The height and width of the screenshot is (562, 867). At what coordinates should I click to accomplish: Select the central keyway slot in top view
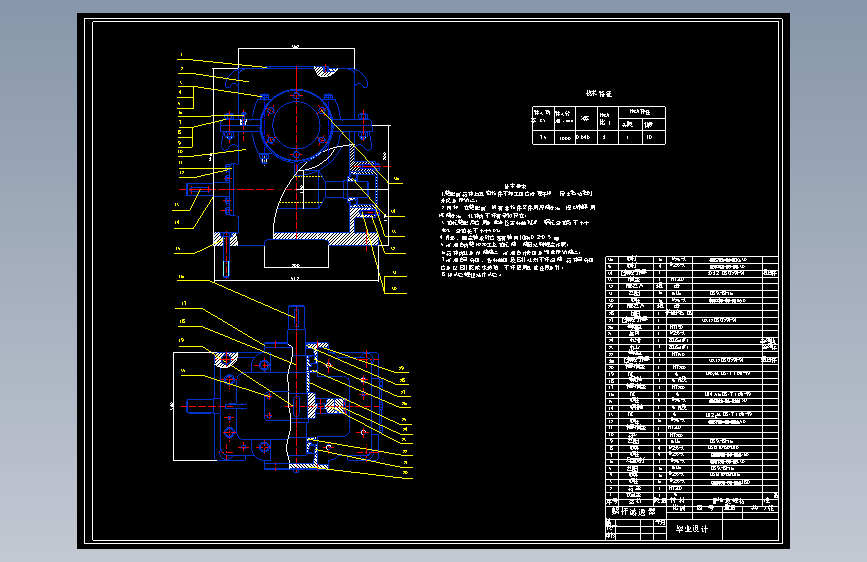pyautogui.click(x=297, y=406)
